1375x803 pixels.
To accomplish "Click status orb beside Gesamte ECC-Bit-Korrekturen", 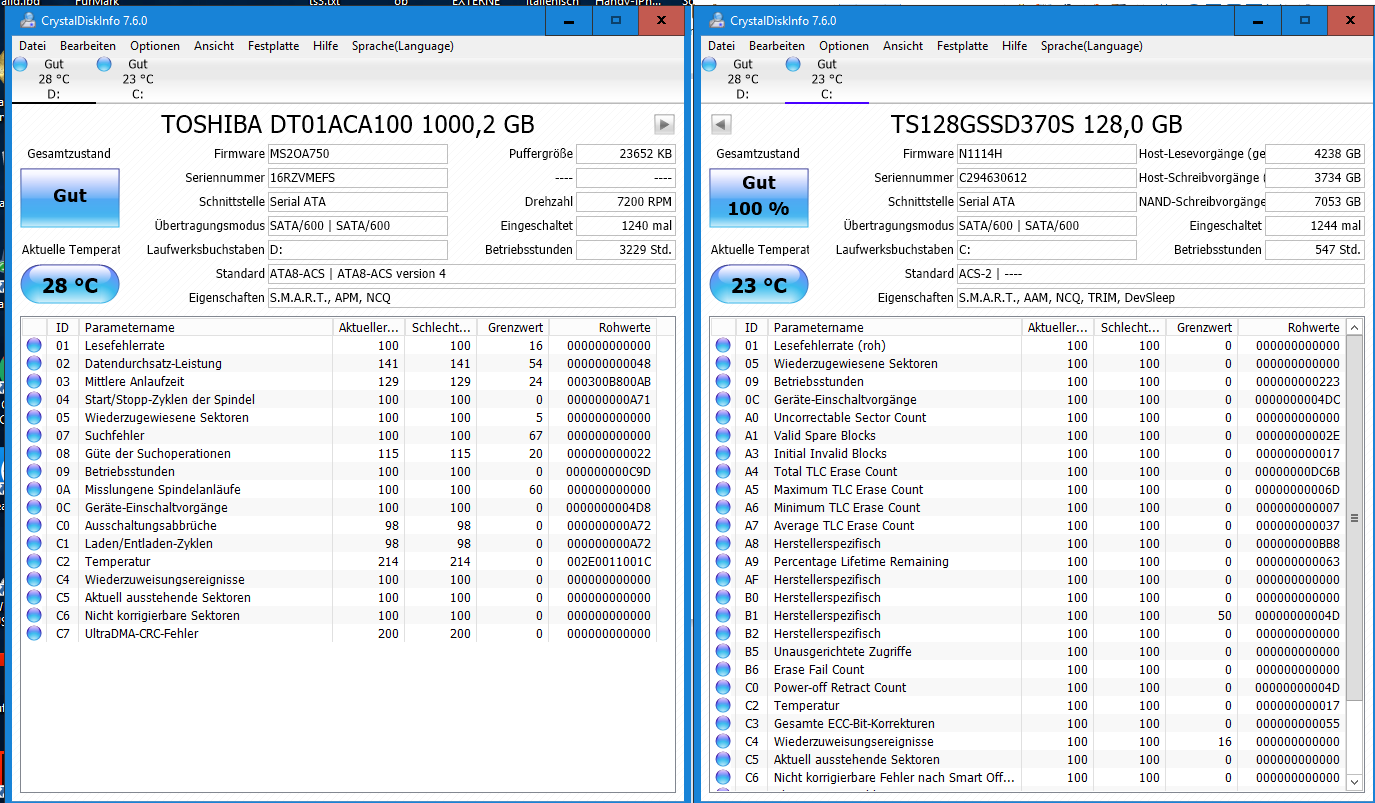I will [x=723, y=723].
